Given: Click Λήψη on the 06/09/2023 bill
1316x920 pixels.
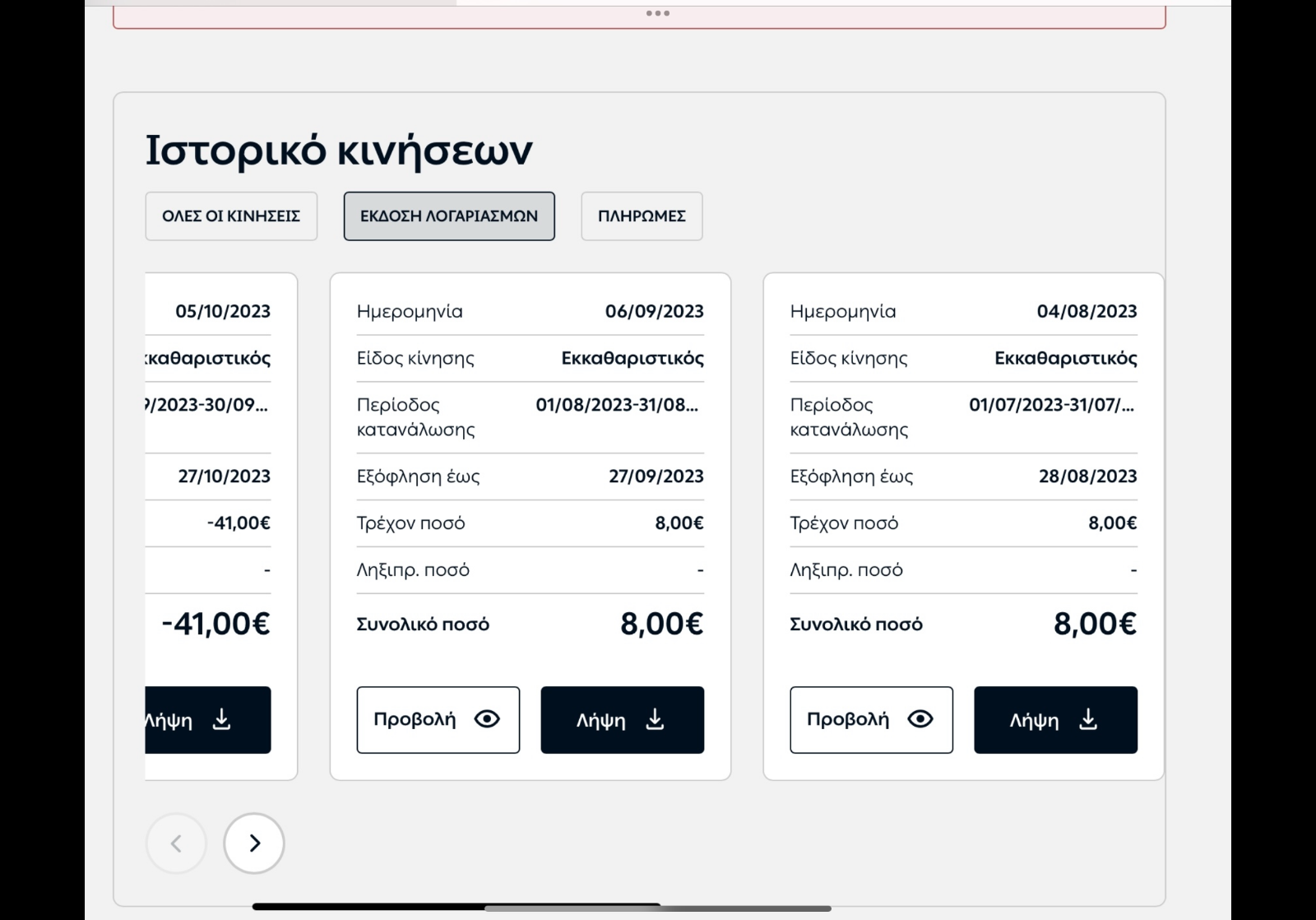Looking at the screenshot, I should click(x=623, y=720).
